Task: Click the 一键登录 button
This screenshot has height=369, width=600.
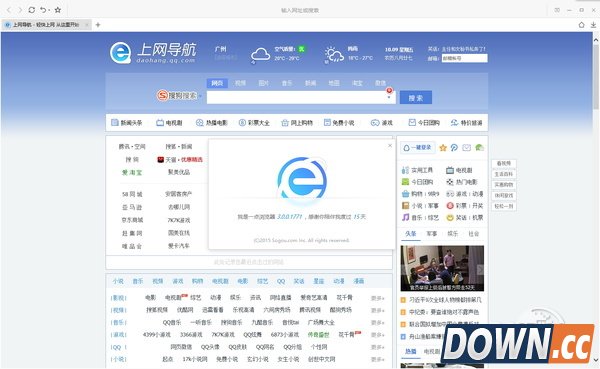Action: pos(417,148)
